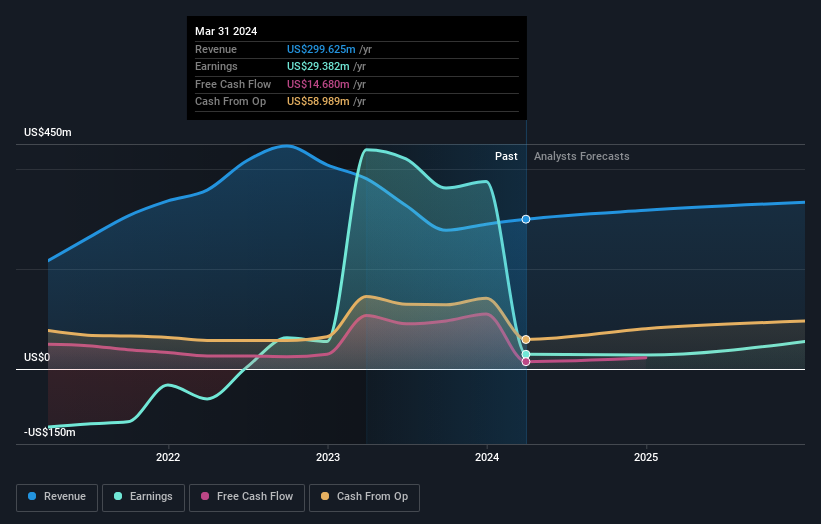Toggle the Earnings legend button

143,497
